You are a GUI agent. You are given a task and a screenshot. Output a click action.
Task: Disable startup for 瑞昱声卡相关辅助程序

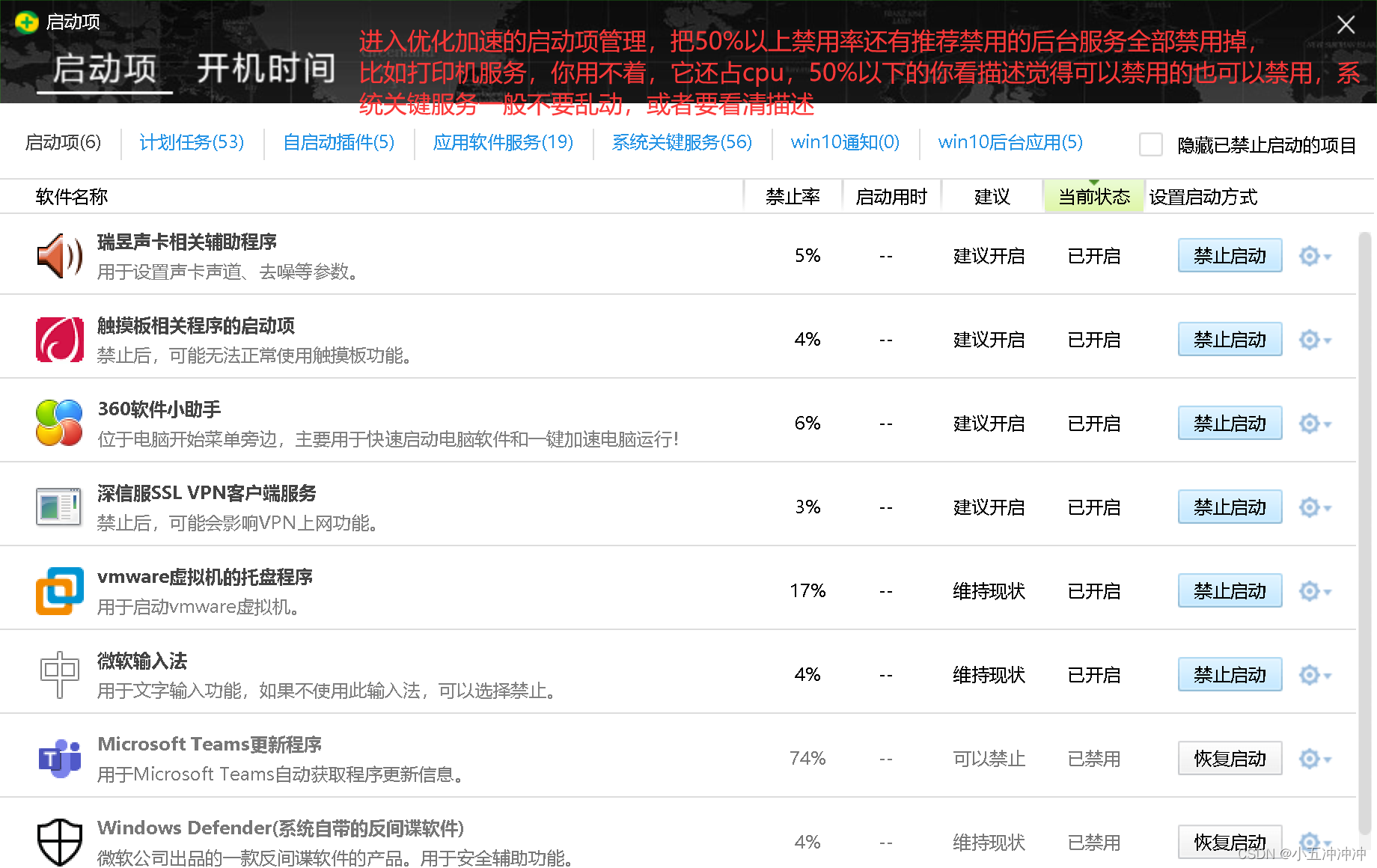click(x=1230, y=256)
